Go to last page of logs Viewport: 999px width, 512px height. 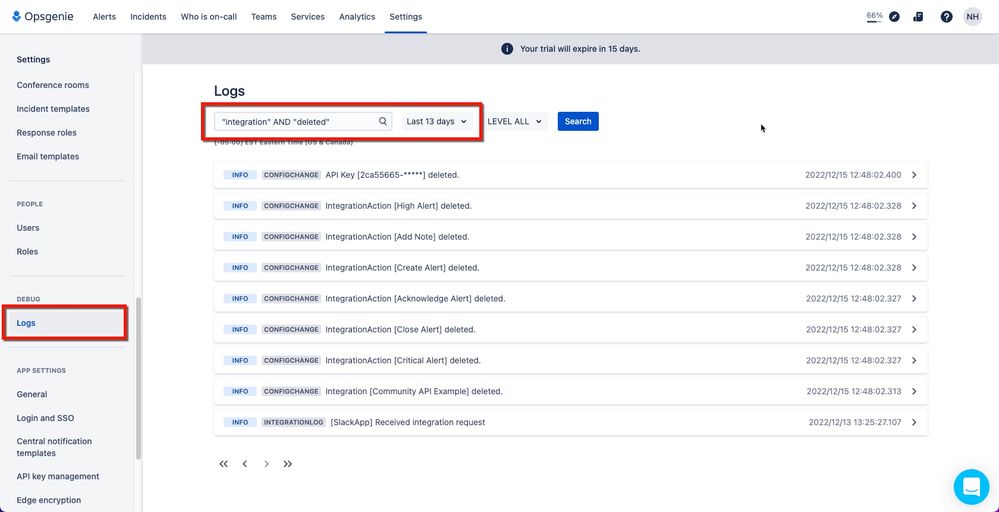(x=288, y=464)
